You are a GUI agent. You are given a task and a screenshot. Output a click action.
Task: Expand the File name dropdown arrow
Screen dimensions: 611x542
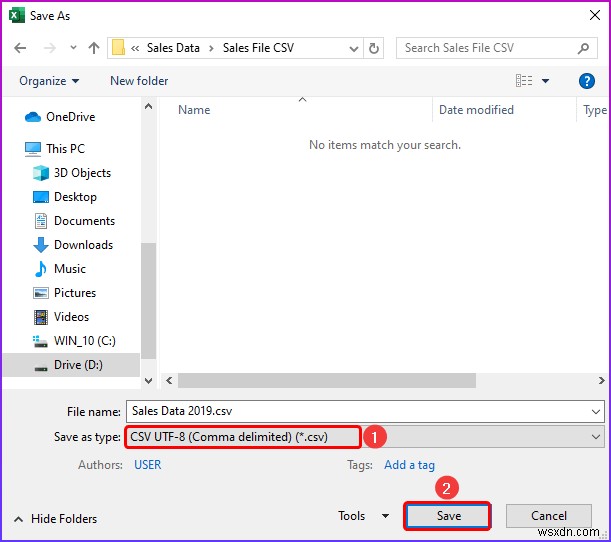click(595, 411)
